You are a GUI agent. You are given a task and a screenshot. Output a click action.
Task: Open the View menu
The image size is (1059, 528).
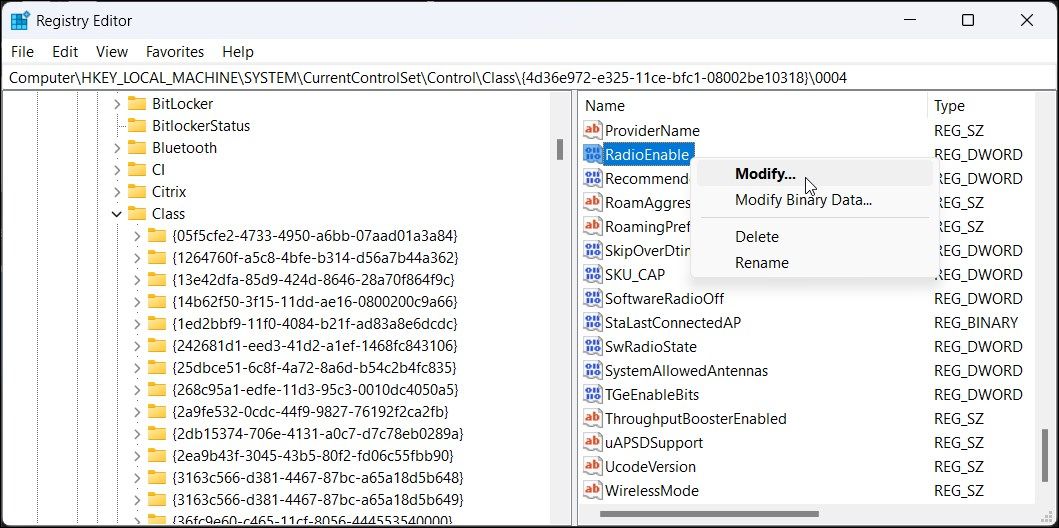click(112, 52)
